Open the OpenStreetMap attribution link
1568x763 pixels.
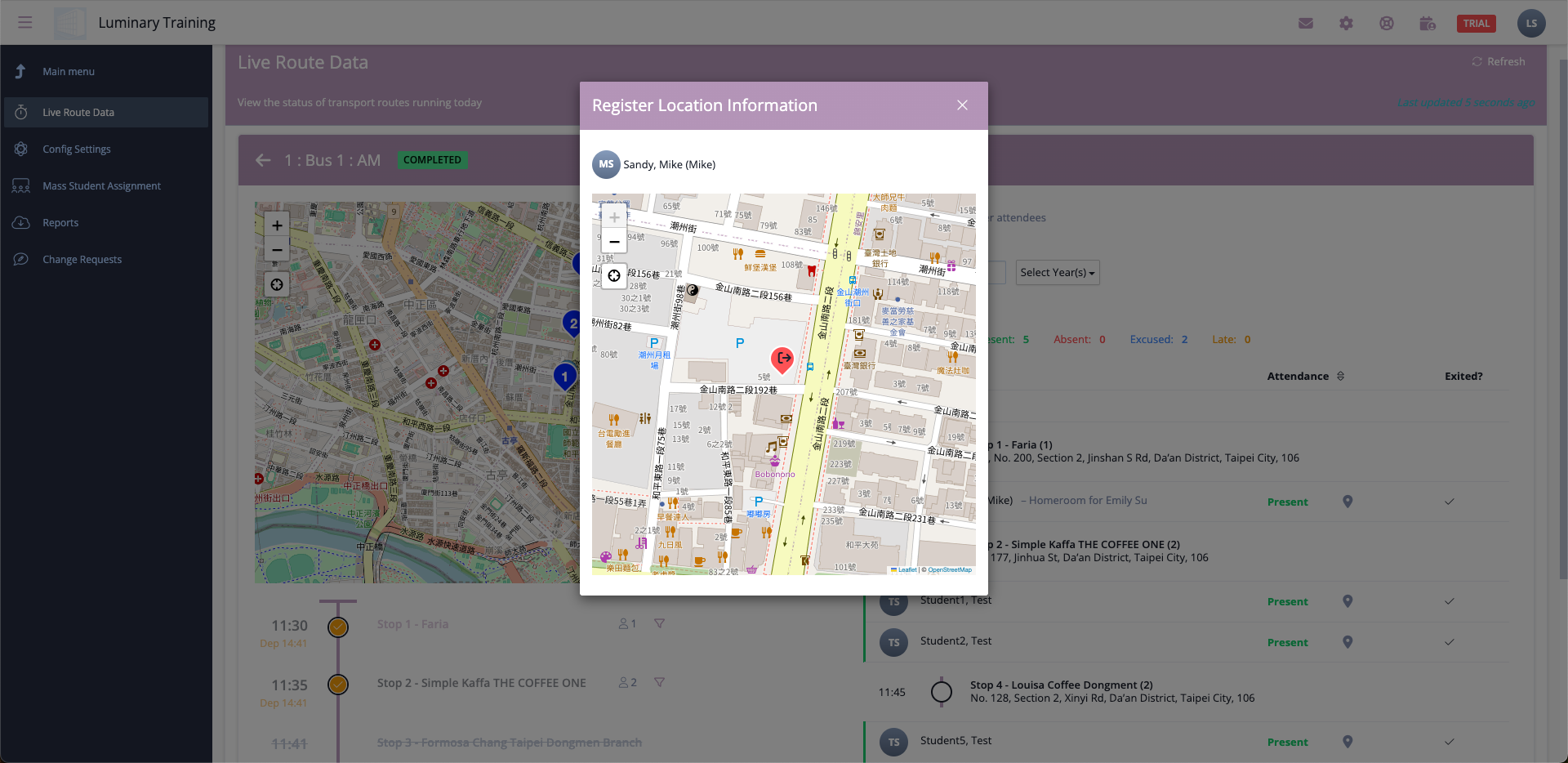[x=950, y=570]
